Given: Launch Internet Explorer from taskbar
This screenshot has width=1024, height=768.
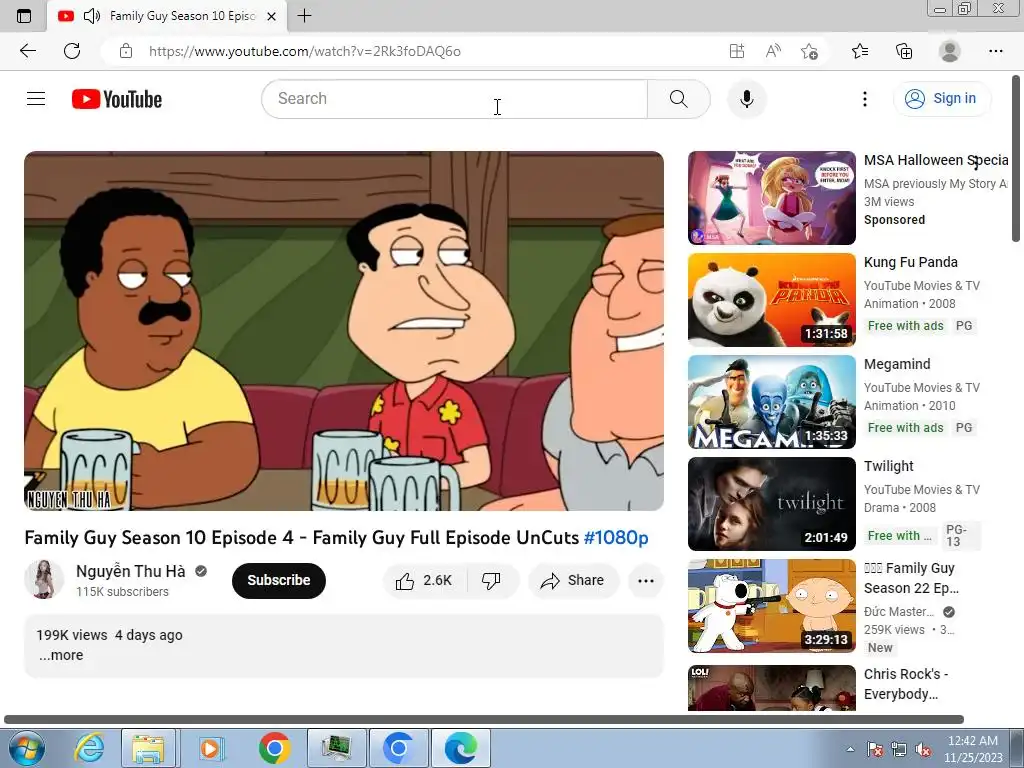Looking at the screenshot, I should coord(89,748).
